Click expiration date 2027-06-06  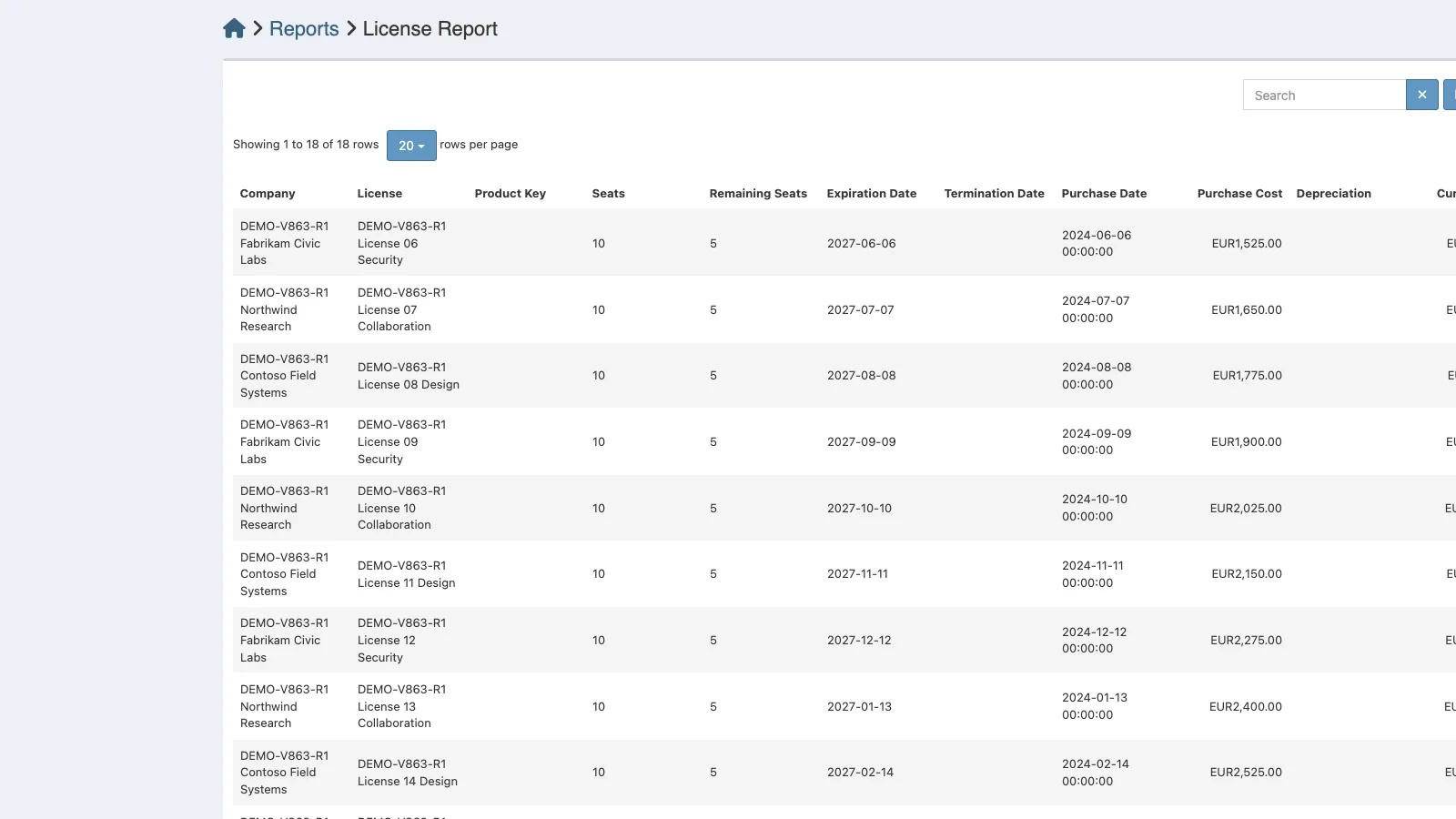862,244
